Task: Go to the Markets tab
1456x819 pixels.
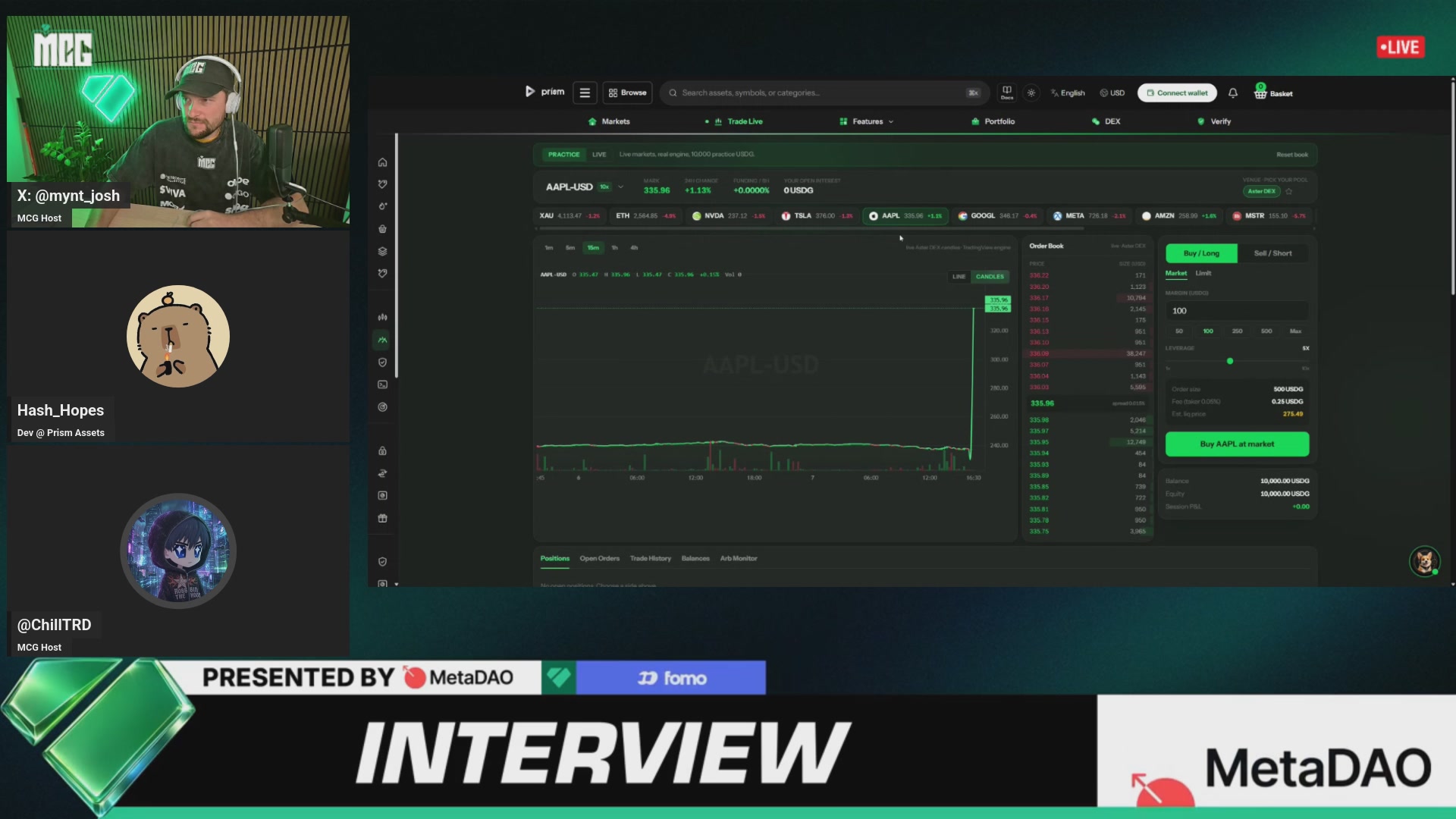Action: (609, 121)
